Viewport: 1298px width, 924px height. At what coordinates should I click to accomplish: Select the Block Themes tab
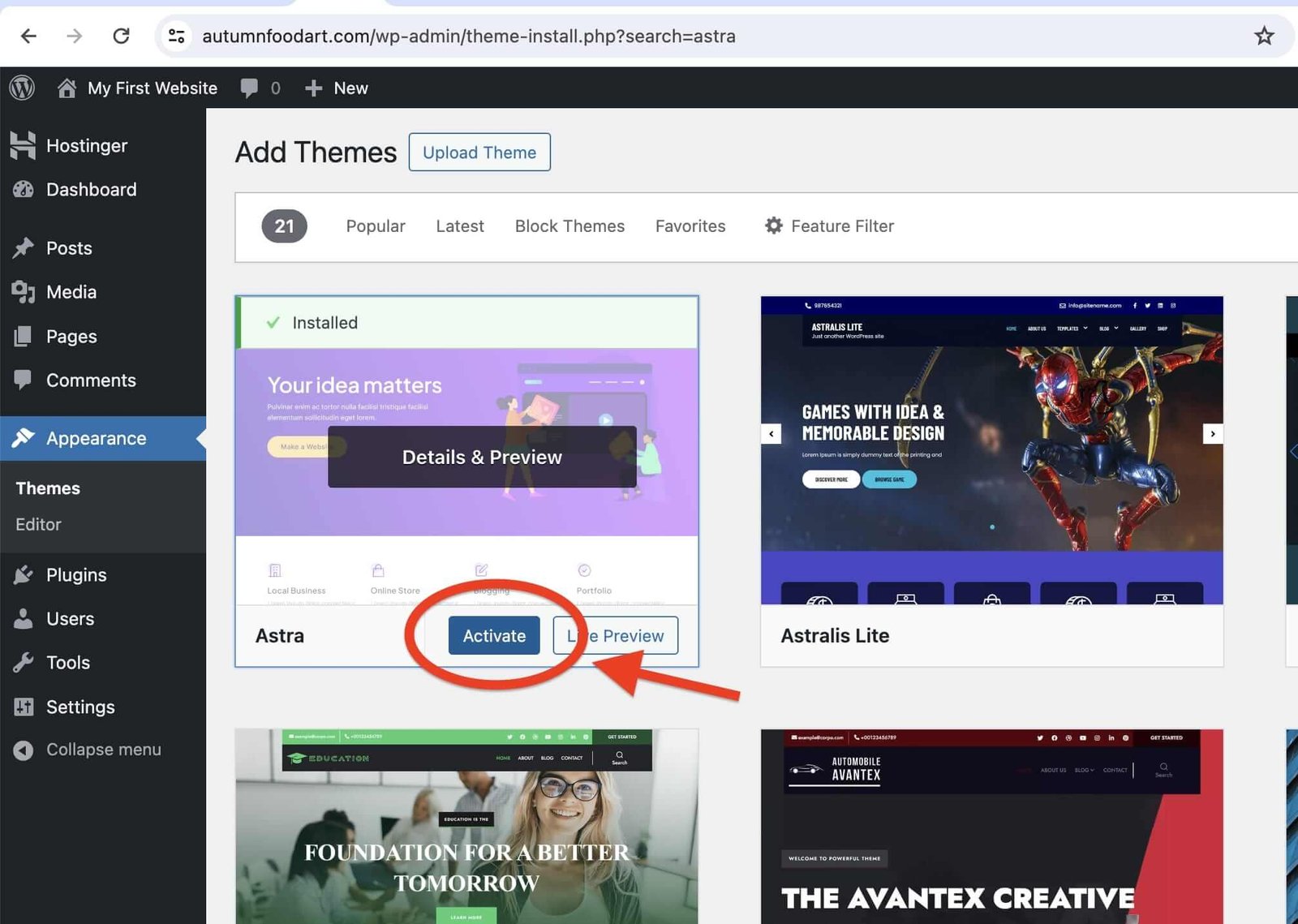click(x=569, y=226)
